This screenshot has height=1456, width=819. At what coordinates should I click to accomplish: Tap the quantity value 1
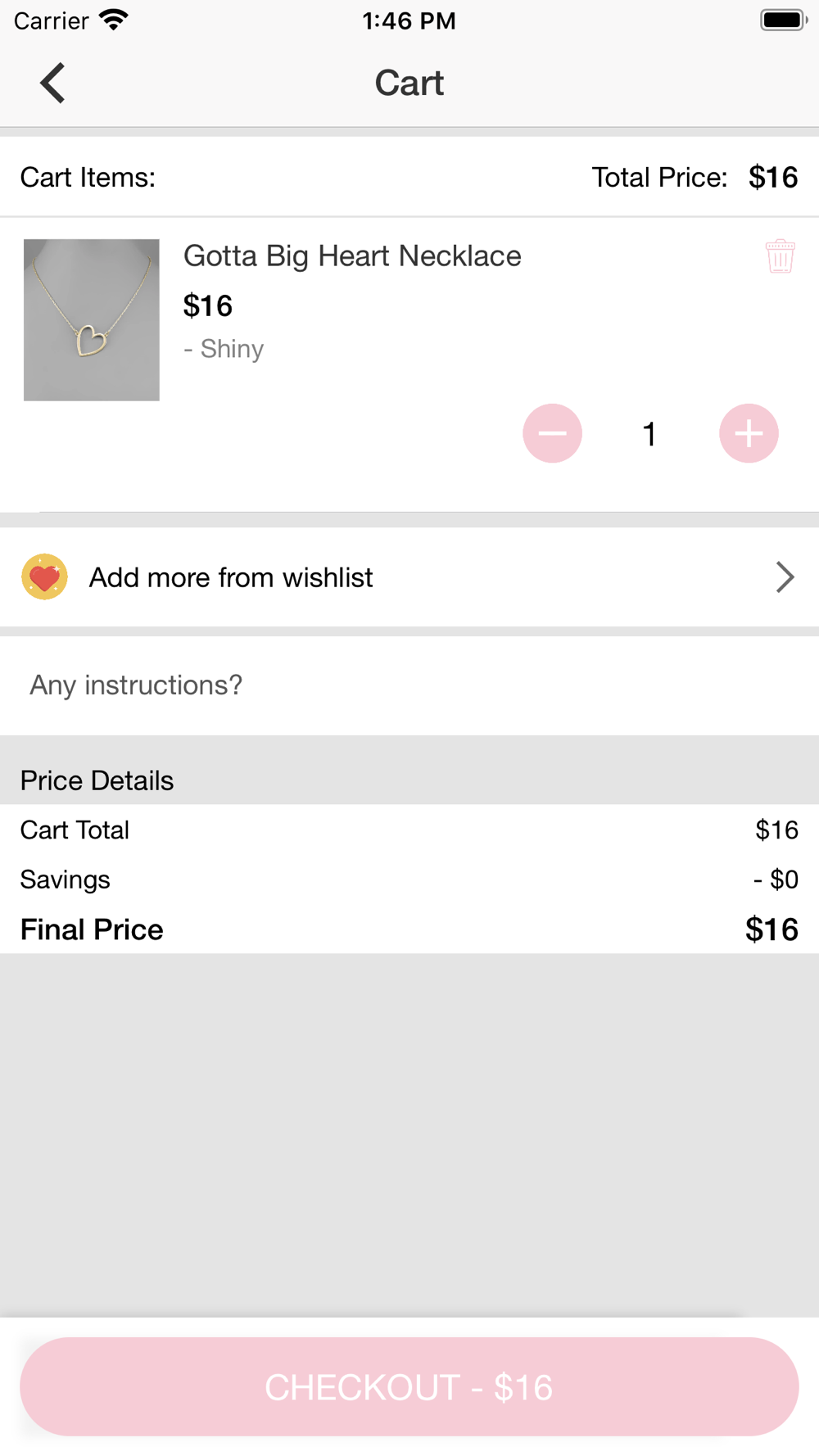[x=649, y=434]
